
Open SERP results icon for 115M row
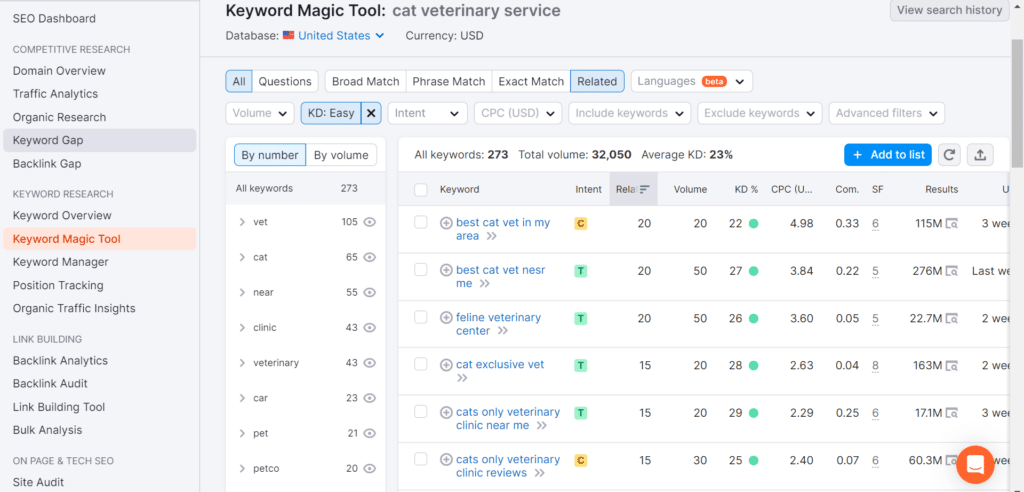coord(952,224)
